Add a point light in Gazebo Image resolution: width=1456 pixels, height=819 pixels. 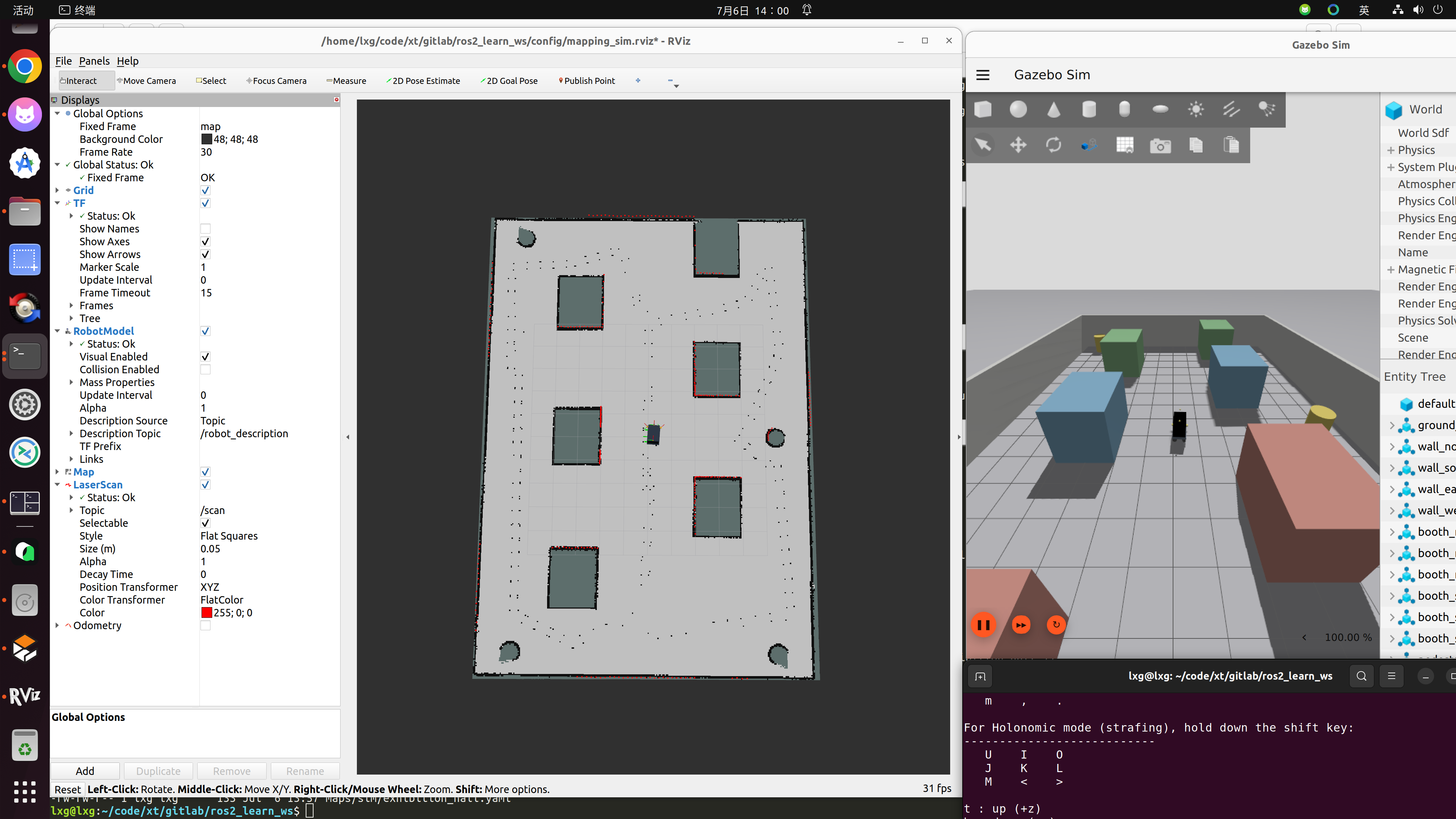(x=1196, y=109)
